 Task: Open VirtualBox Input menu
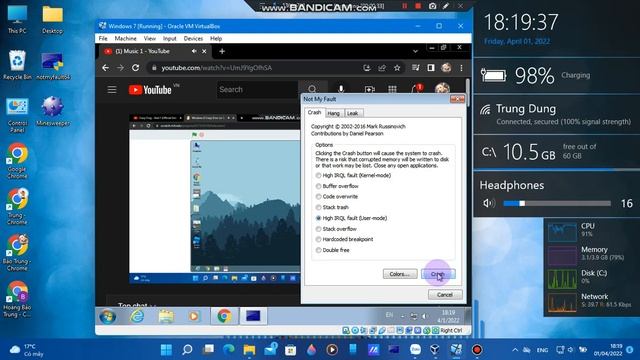tap(169, 38)
